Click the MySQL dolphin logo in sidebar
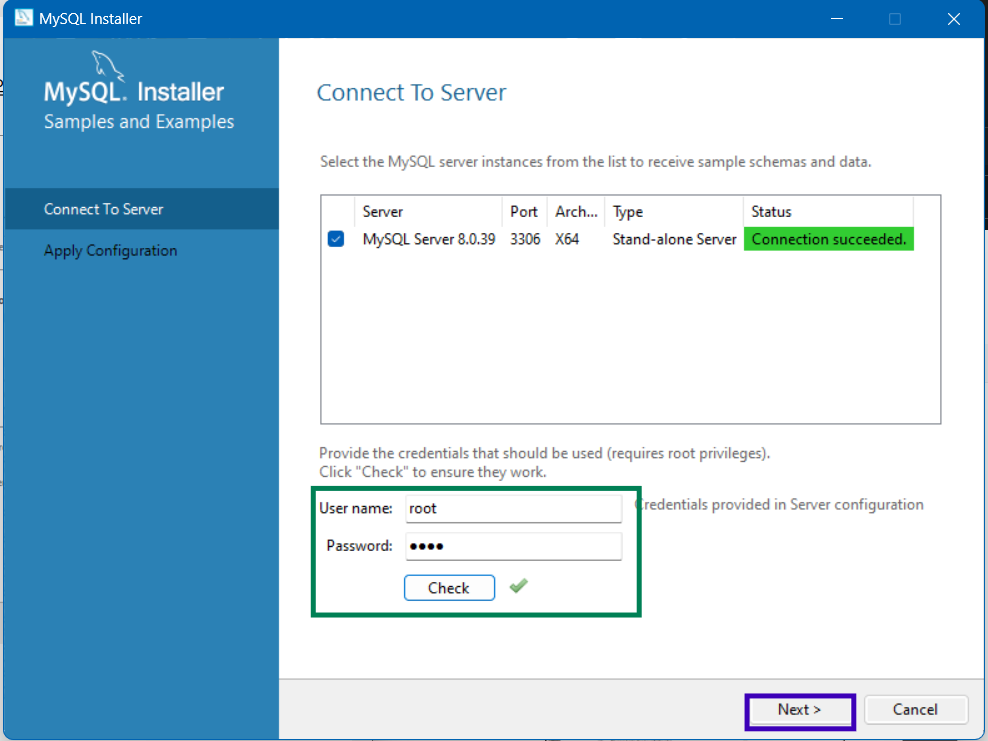The image size is (988, 741). point(108,66)
